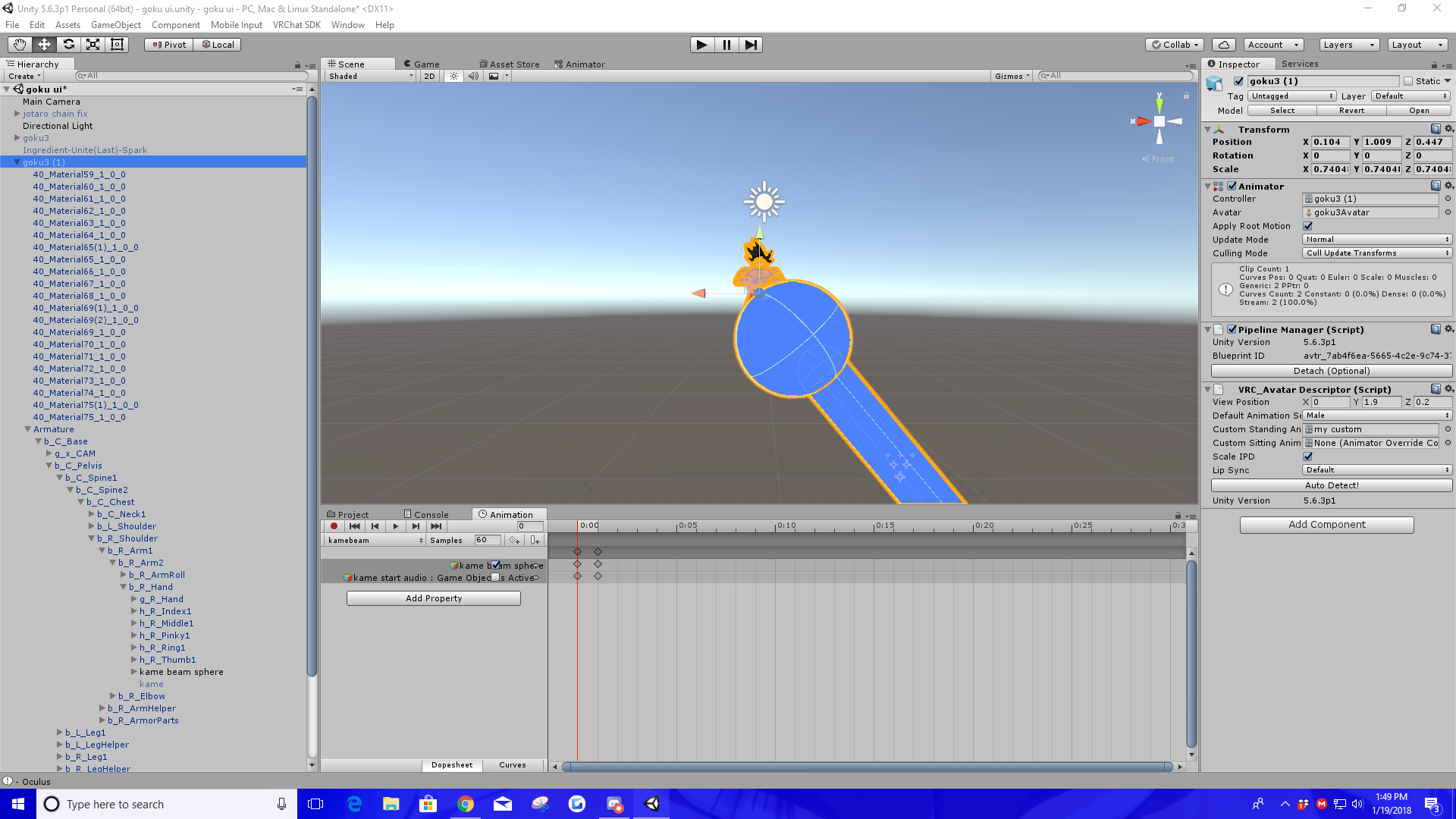
Task: Select the Rotate tool icon
Action: [68, 45]
